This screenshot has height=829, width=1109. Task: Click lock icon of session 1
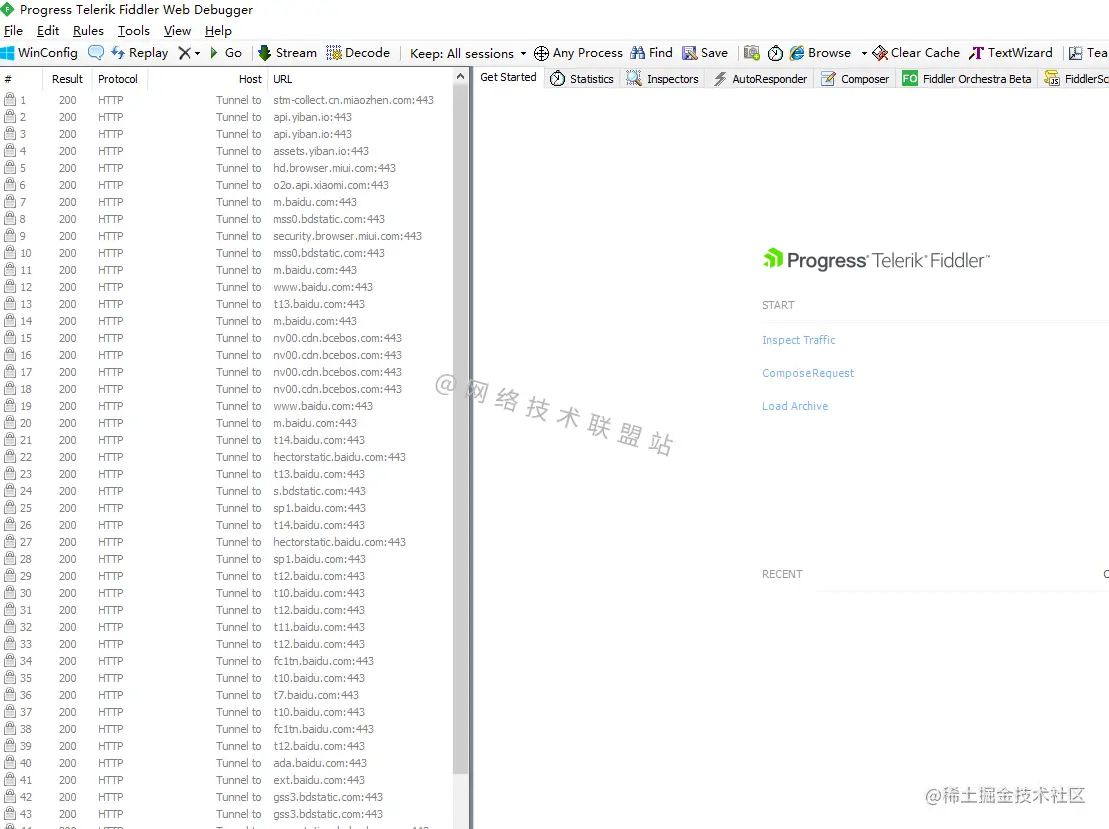10,99
